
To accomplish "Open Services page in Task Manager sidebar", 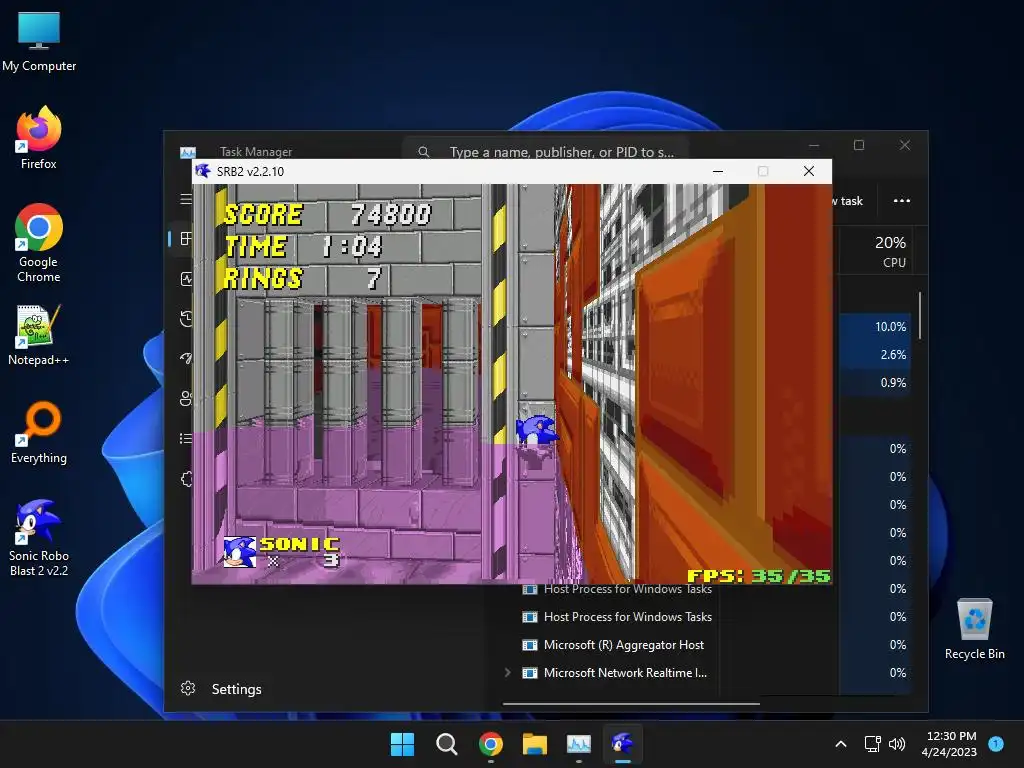I will 185,479.
